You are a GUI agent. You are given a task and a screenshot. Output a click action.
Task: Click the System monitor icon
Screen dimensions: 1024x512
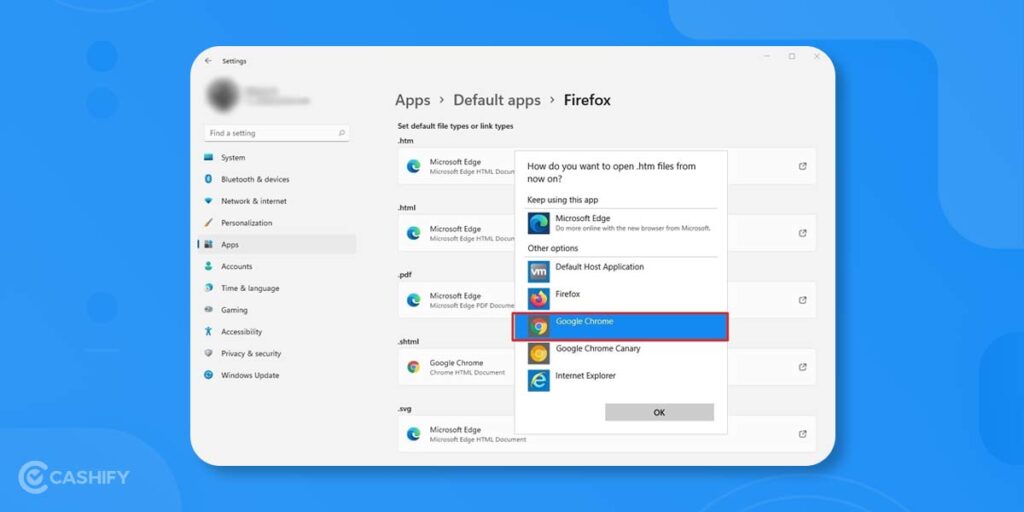[x=208, y=157]
